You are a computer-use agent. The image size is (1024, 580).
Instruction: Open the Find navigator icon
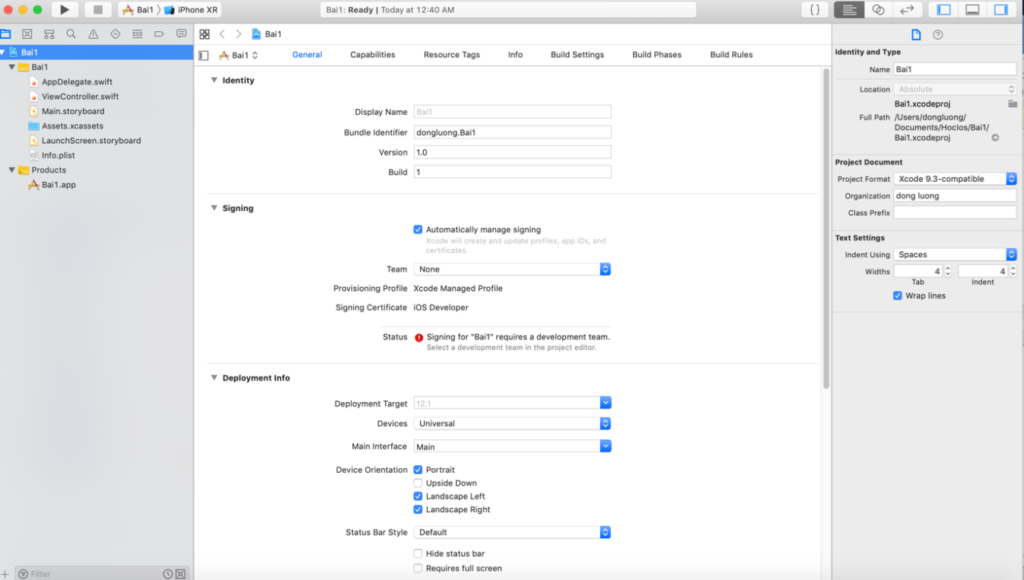pos(70,33)
